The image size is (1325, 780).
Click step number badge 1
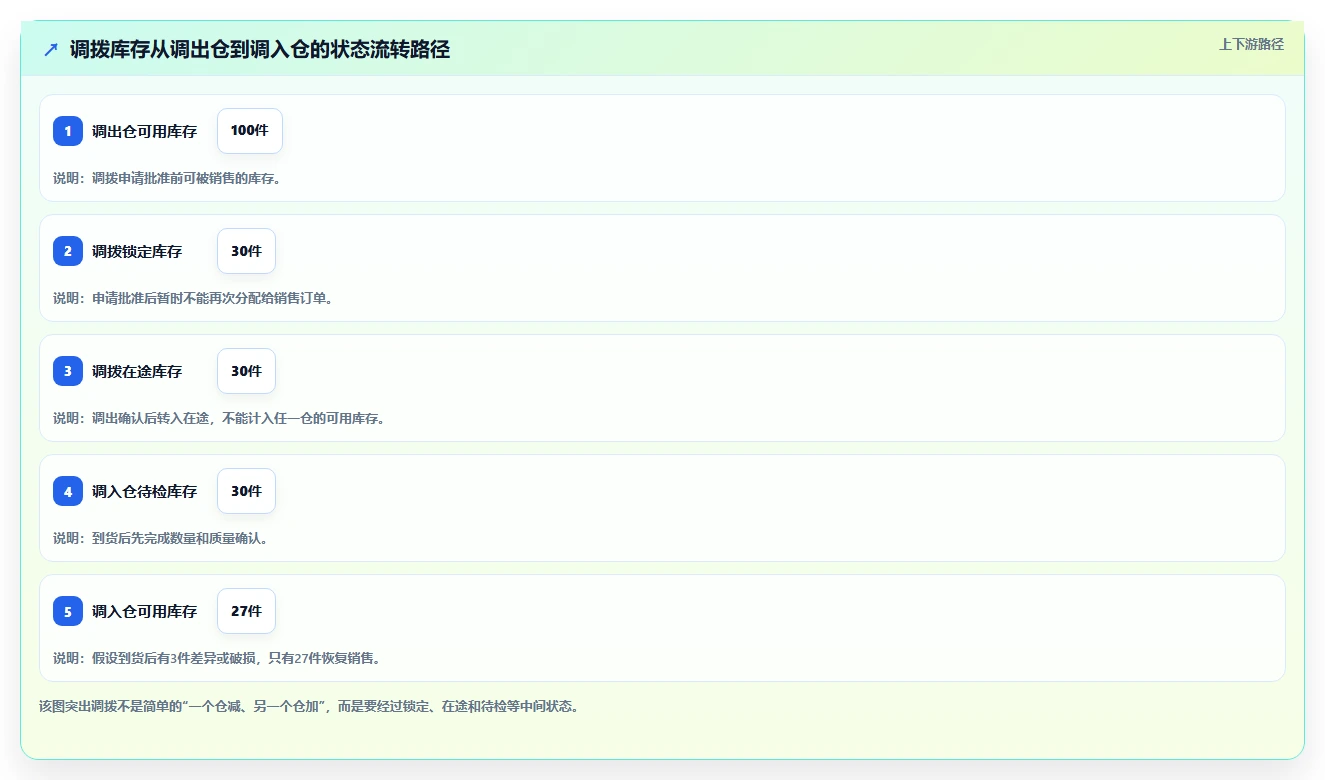(68, 131)
